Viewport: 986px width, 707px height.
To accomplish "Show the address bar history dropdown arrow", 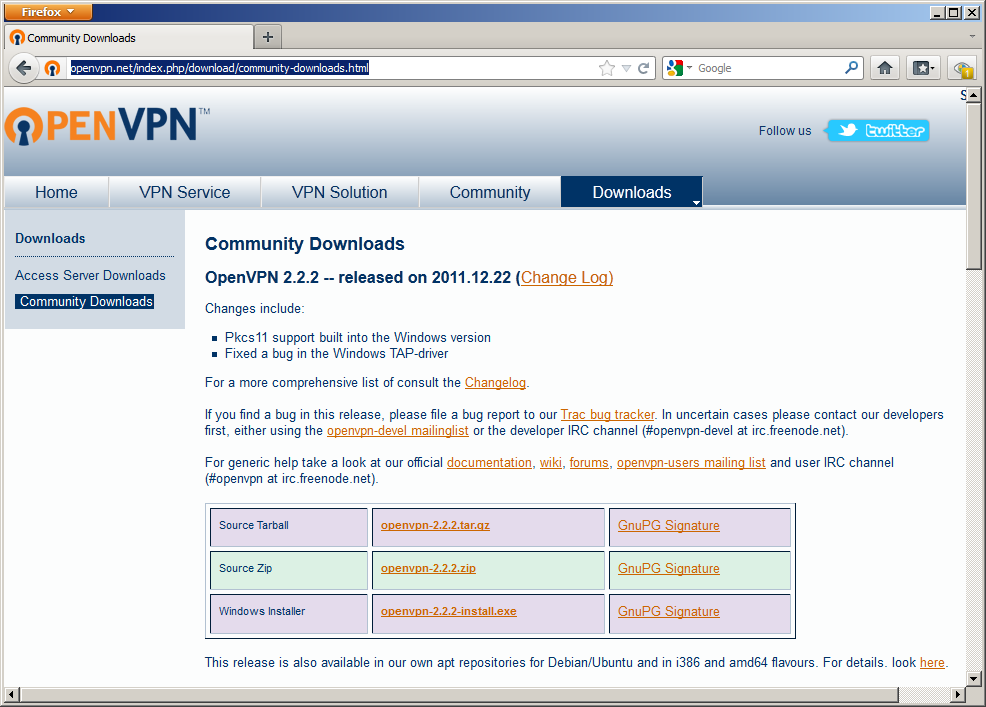I will pos(626,68).
